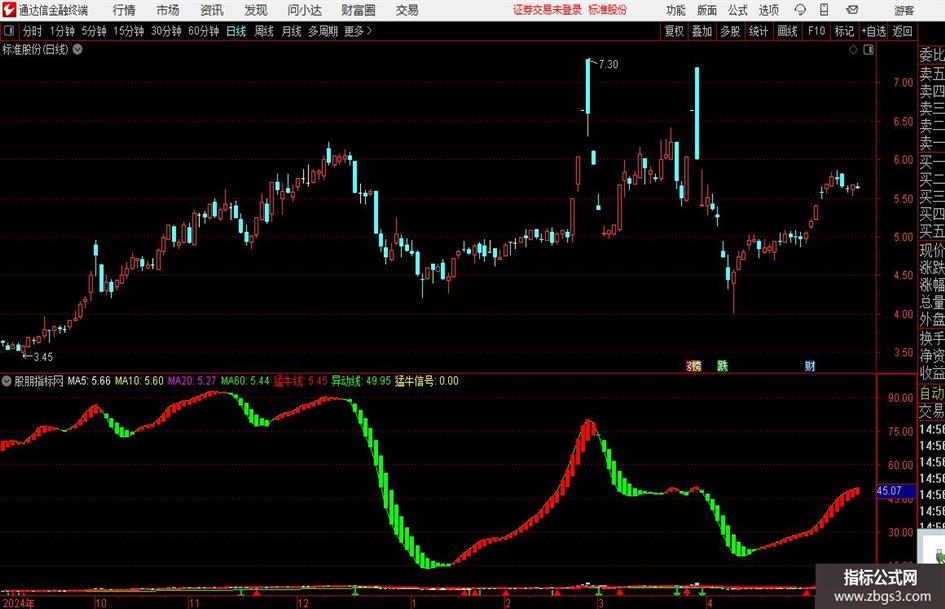Click the 3.45 low price label
This screenshot has width=945, height=609.
point(43,357)
